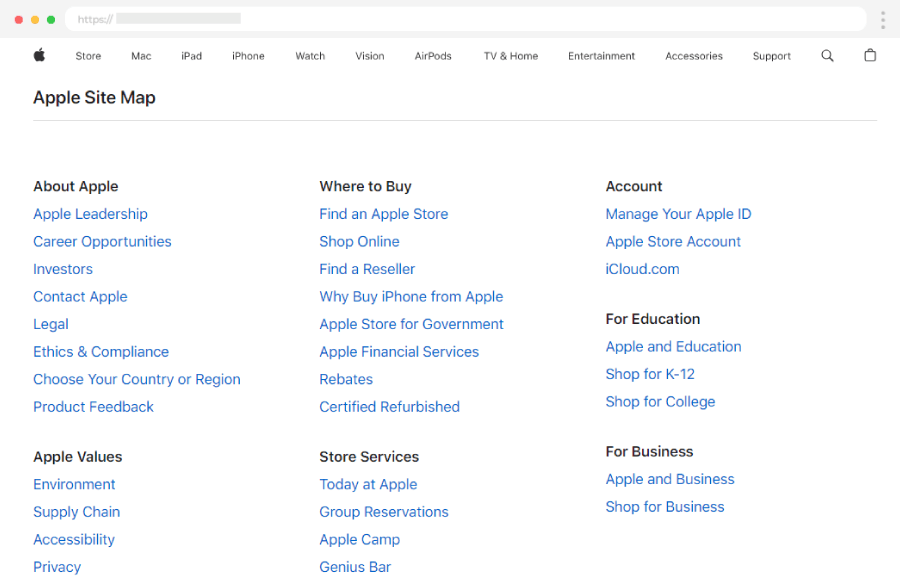900x585 pixels.
Task: Open the Store menu in navigation
Action: coord(88,56)
